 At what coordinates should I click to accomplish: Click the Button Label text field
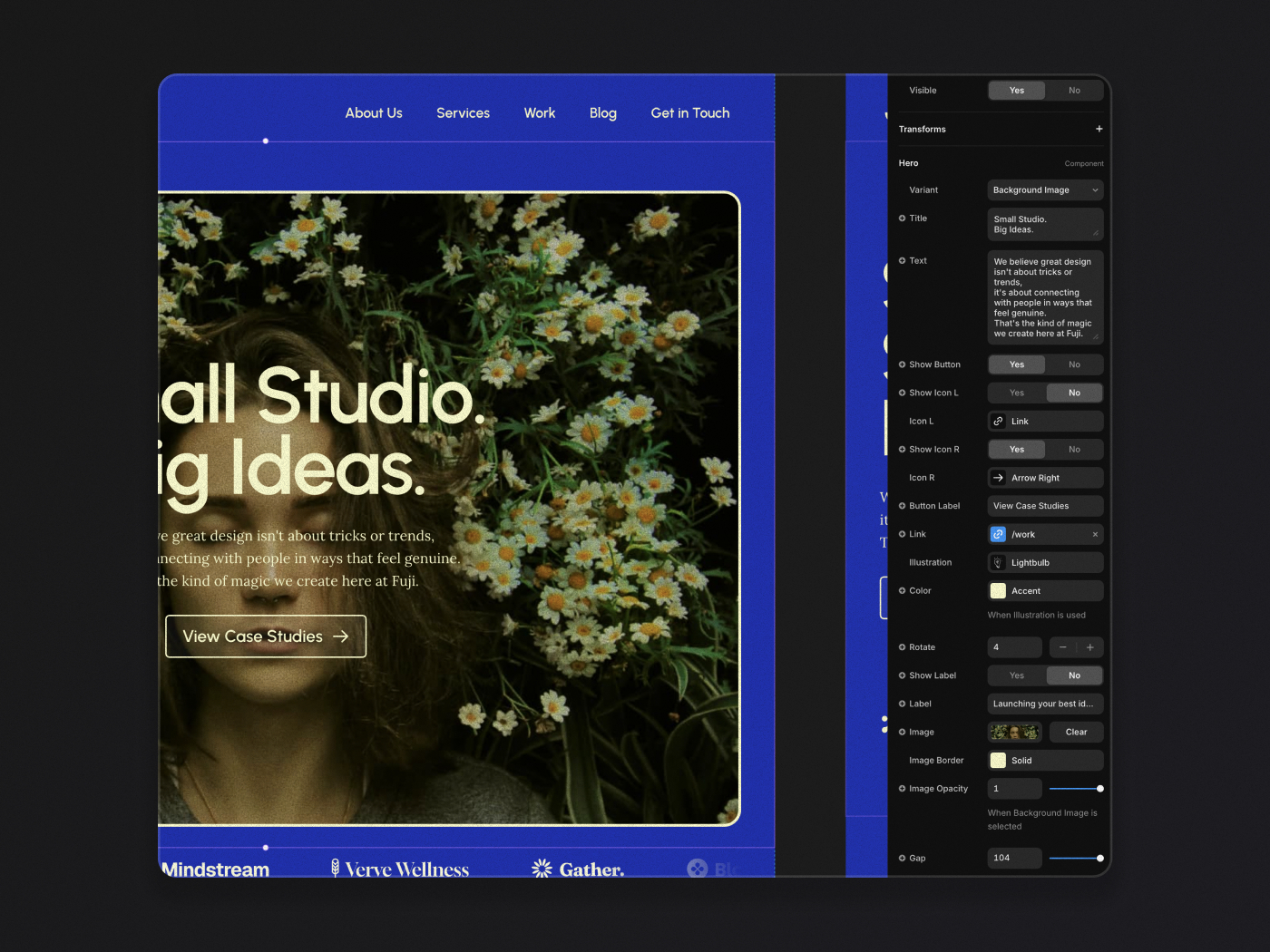point(1045,506)
